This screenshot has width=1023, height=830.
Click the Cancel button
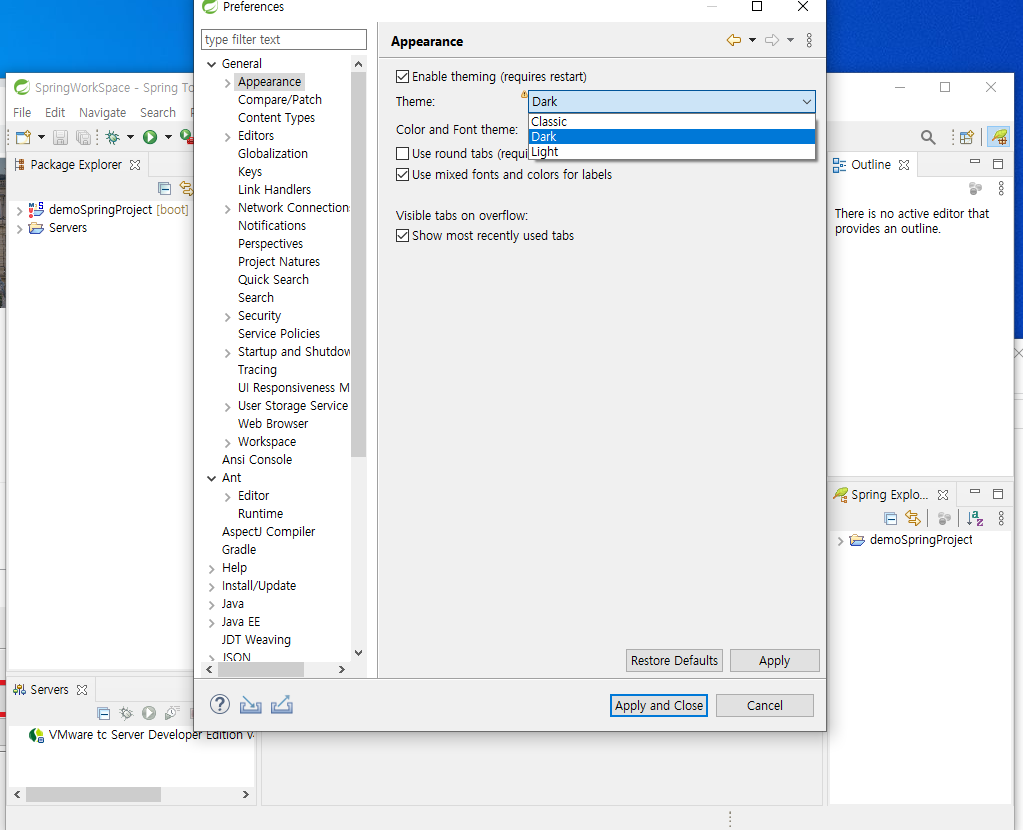tap(765, 705)
